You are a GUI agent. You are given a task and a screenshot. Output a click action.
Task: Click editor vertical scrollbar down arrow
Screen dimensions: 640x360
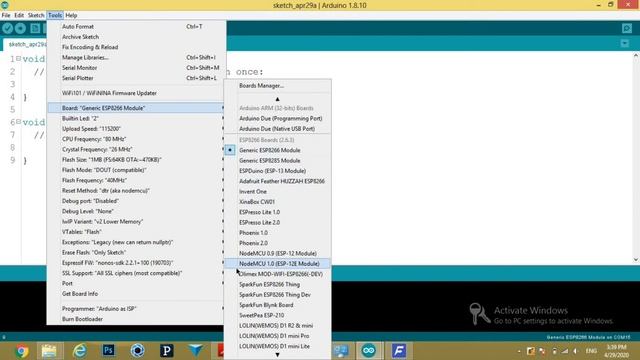point(636,259)
